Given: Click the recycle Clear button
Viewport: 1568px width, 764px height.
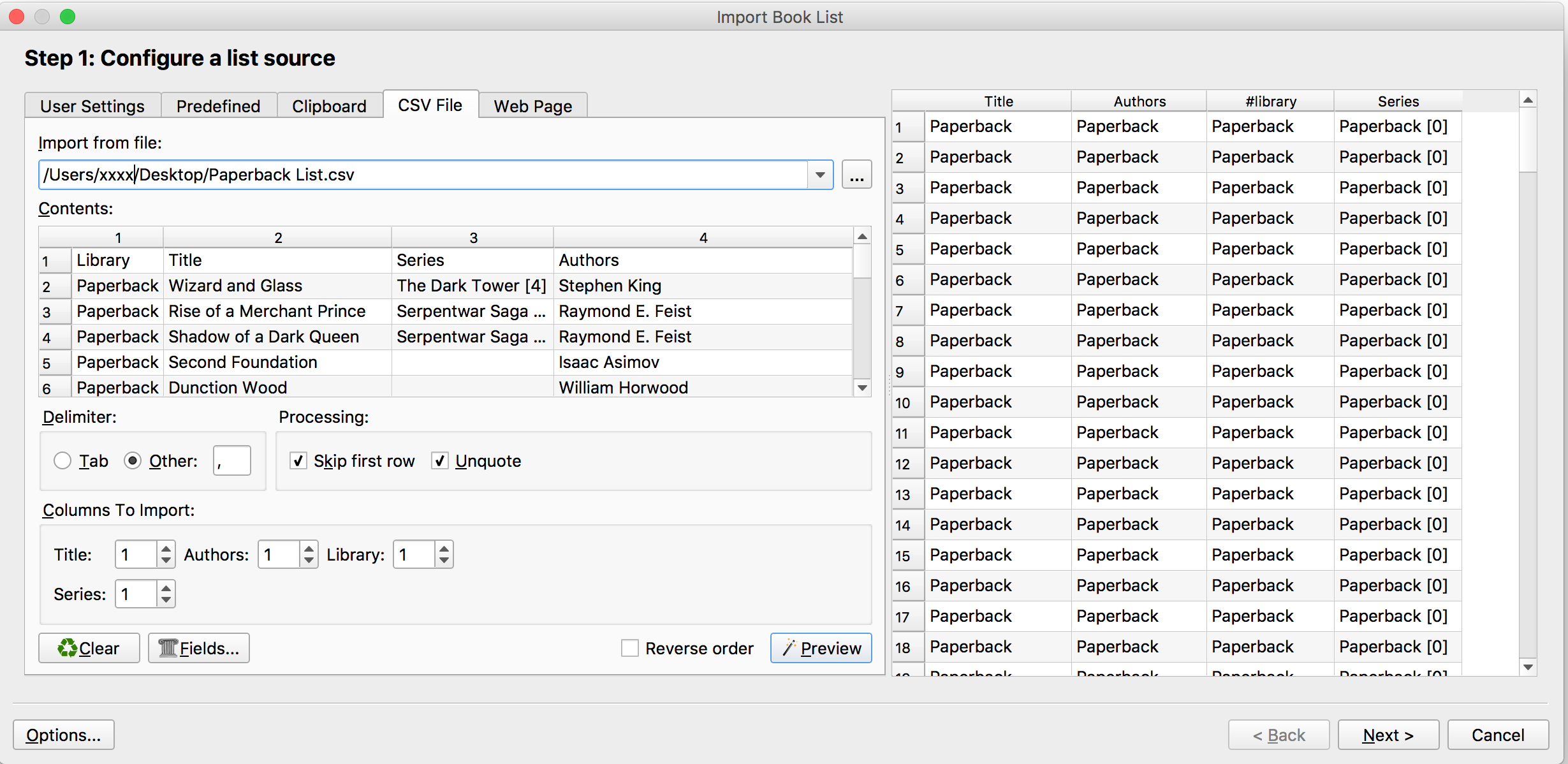Looking at the screenshot, I should pos(89,648).
